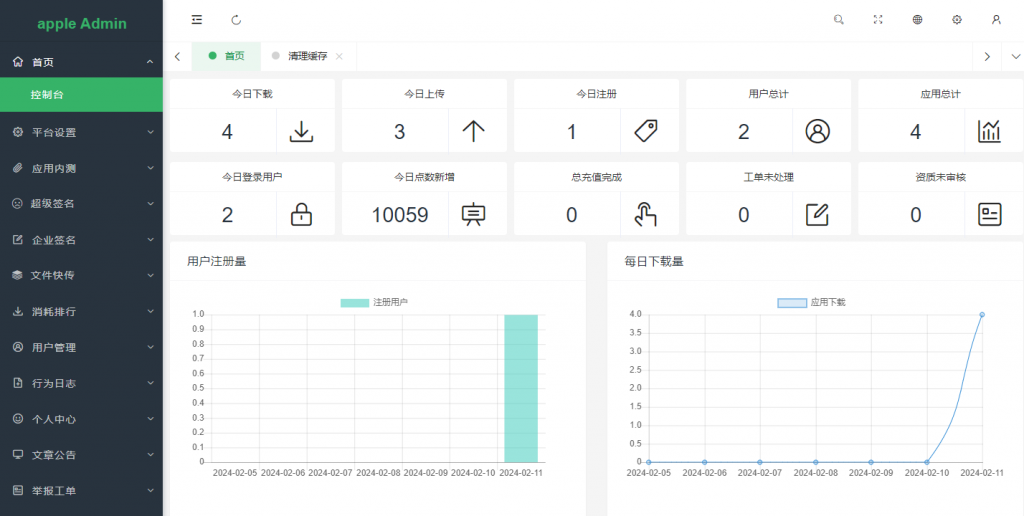
Task: Select the 首页 tab
Action: click(x=227, y=56)
